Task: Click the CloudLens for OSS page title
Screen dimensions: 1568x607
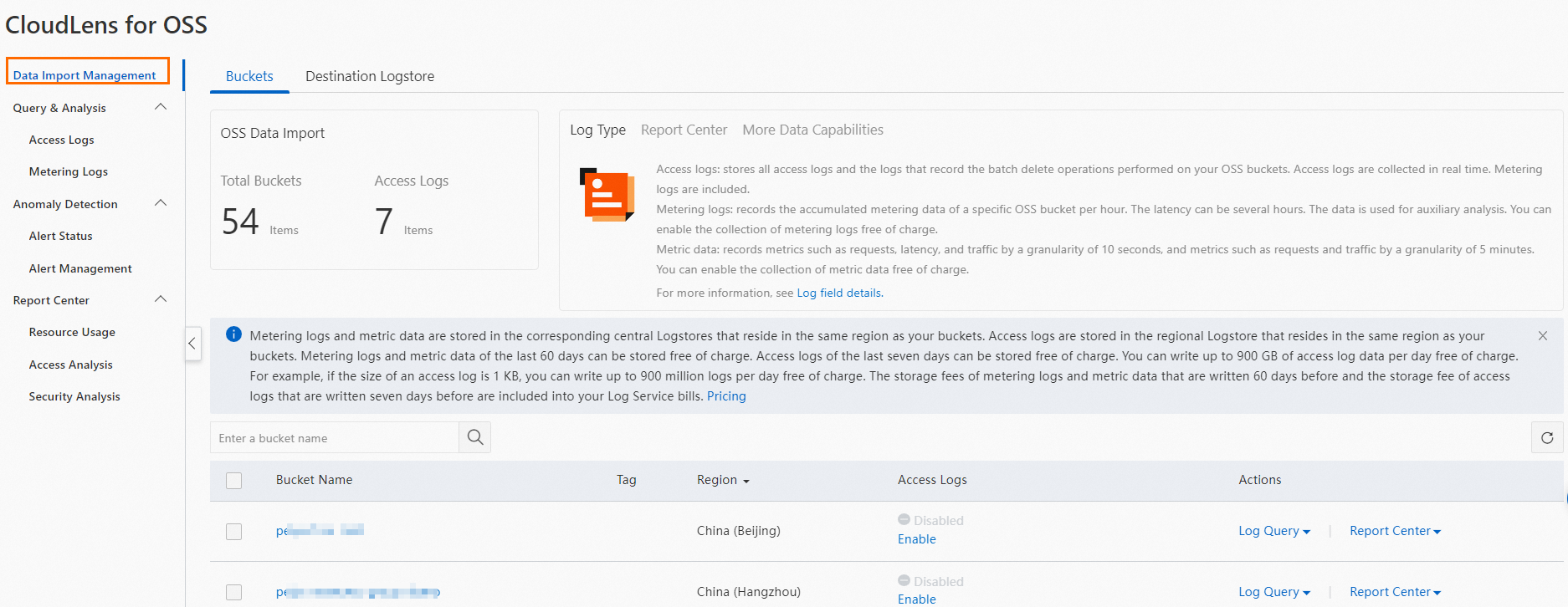Action: pos(106,25)
